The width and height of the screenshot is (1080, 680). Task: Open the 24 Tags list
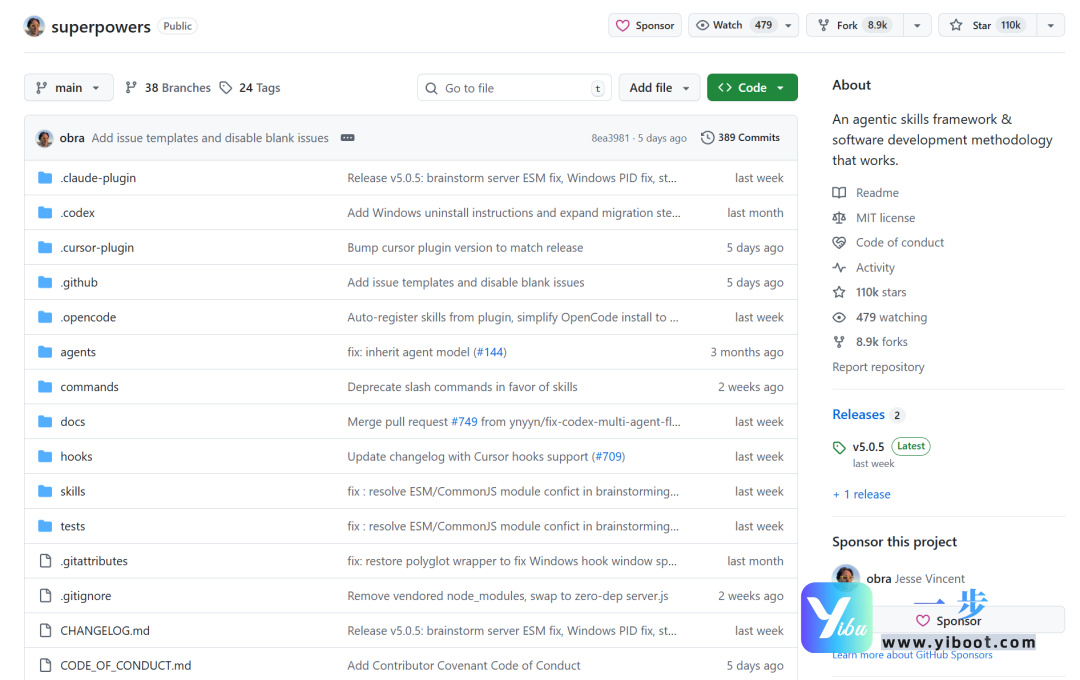tap(250, 88)
